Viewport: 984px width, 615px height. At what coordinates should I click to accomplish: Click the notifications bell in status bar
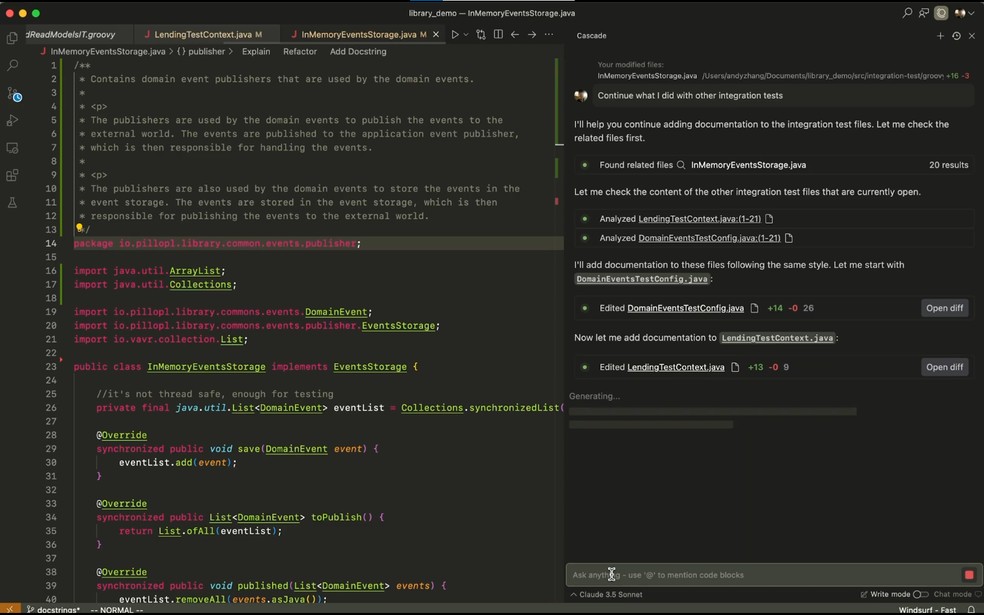click(x=972, y=609)
